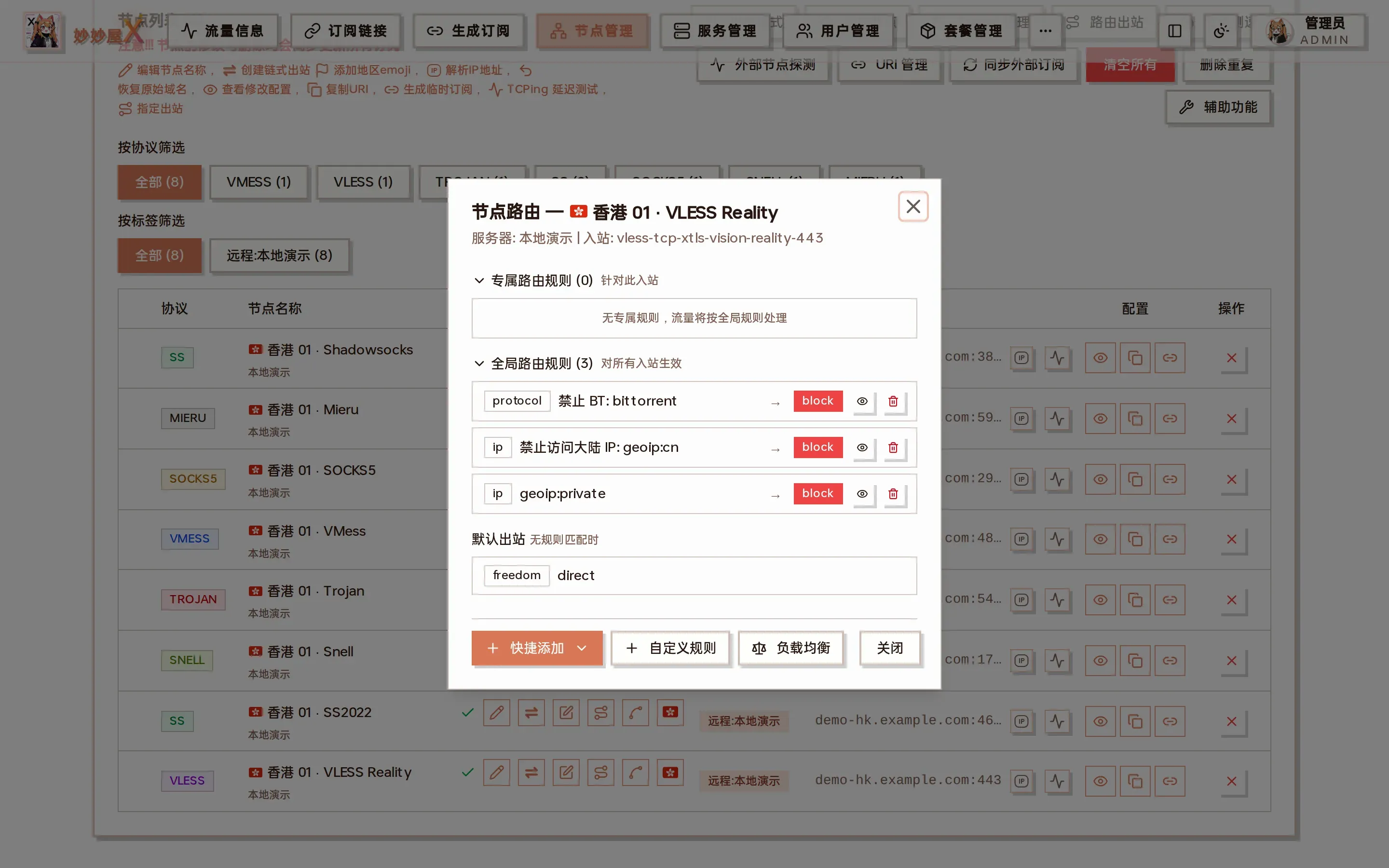Open 辅助功能 tools

[1219, 108]
